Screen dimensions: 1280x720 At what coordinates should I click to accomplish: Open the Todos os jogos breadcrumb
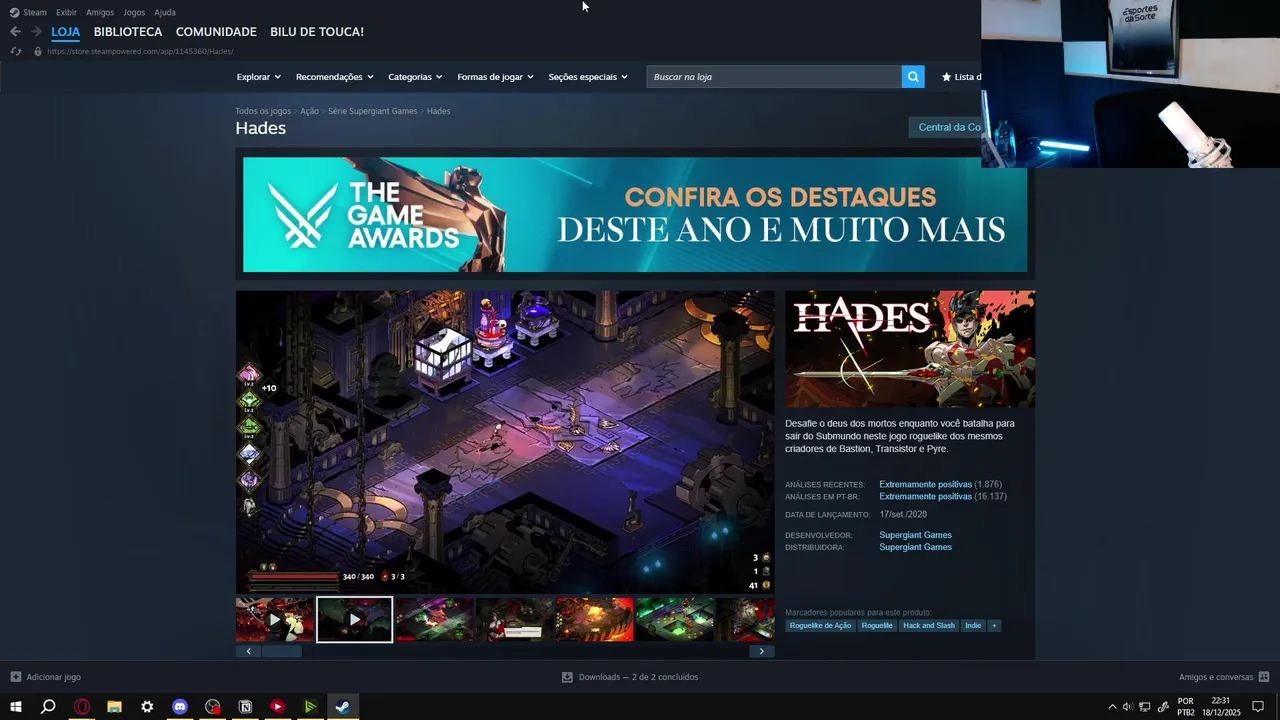pyautogui.click(x=263, y=111)
